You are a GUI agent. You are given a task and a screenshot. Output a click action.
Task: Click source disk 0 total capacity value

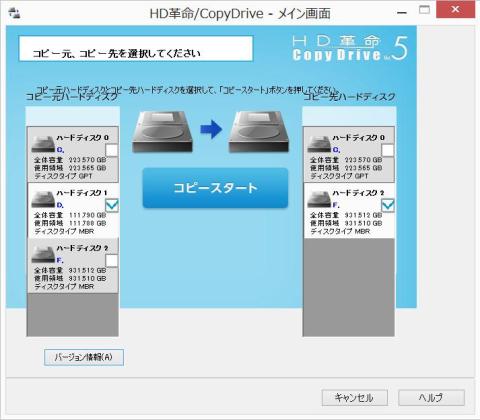[x=87, y=160]
